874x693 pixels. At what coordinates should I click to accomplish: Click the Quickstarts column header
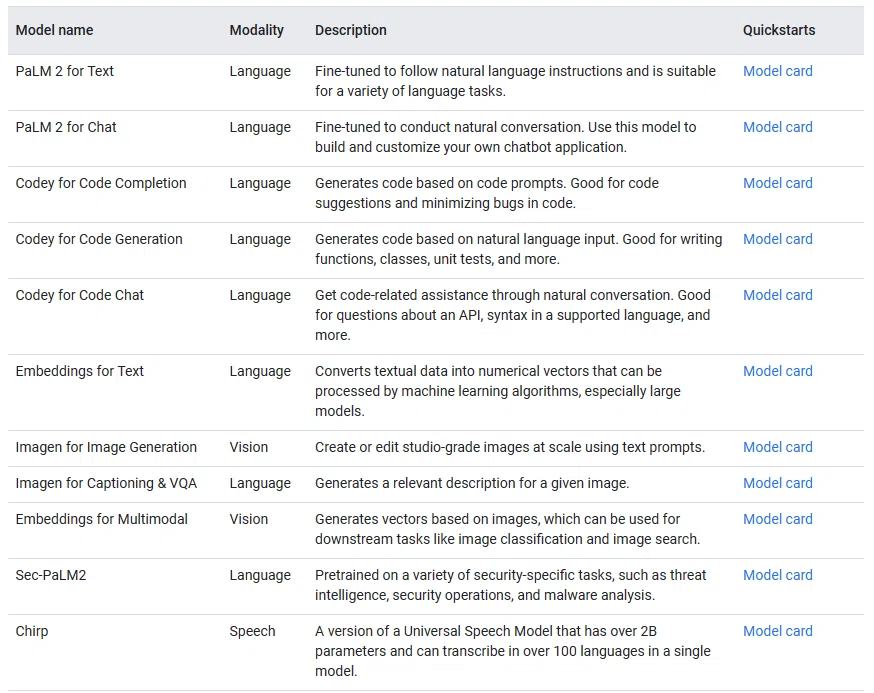pos(779,30)
